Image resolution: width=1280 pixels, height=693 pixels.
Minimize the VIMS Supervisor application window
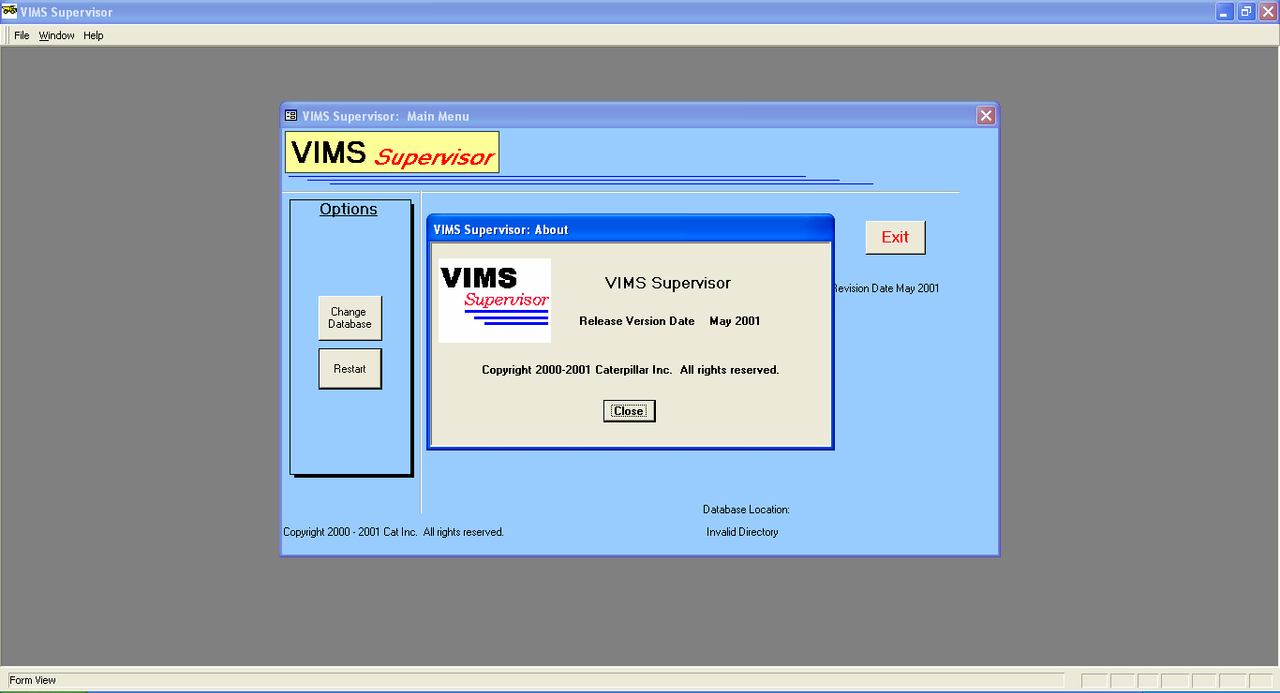click(x=1225, y=12)
